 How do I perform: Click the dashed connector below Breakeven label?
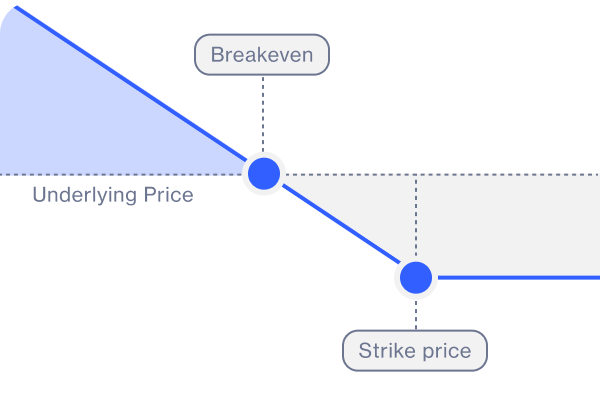pyautogui.click(x=263, y=115)
